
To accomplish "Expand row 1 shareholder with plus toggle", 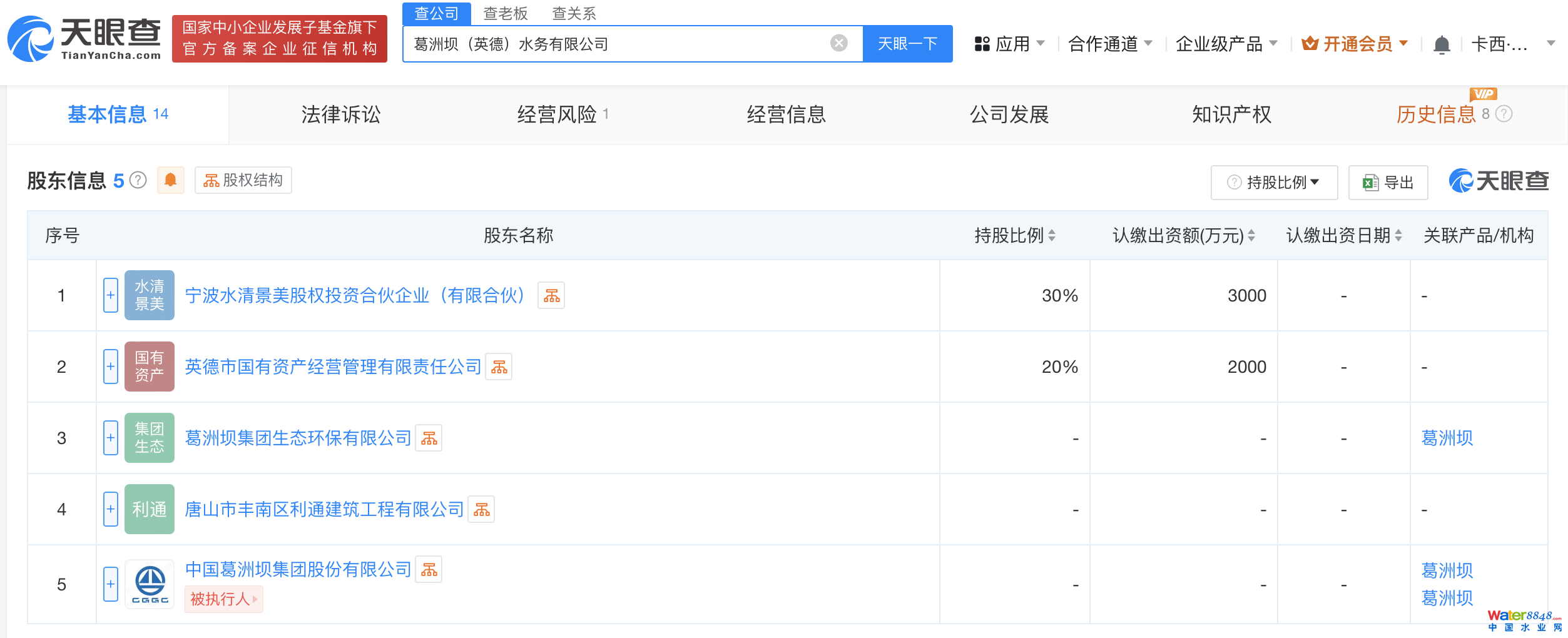I will tap(111, 295).
